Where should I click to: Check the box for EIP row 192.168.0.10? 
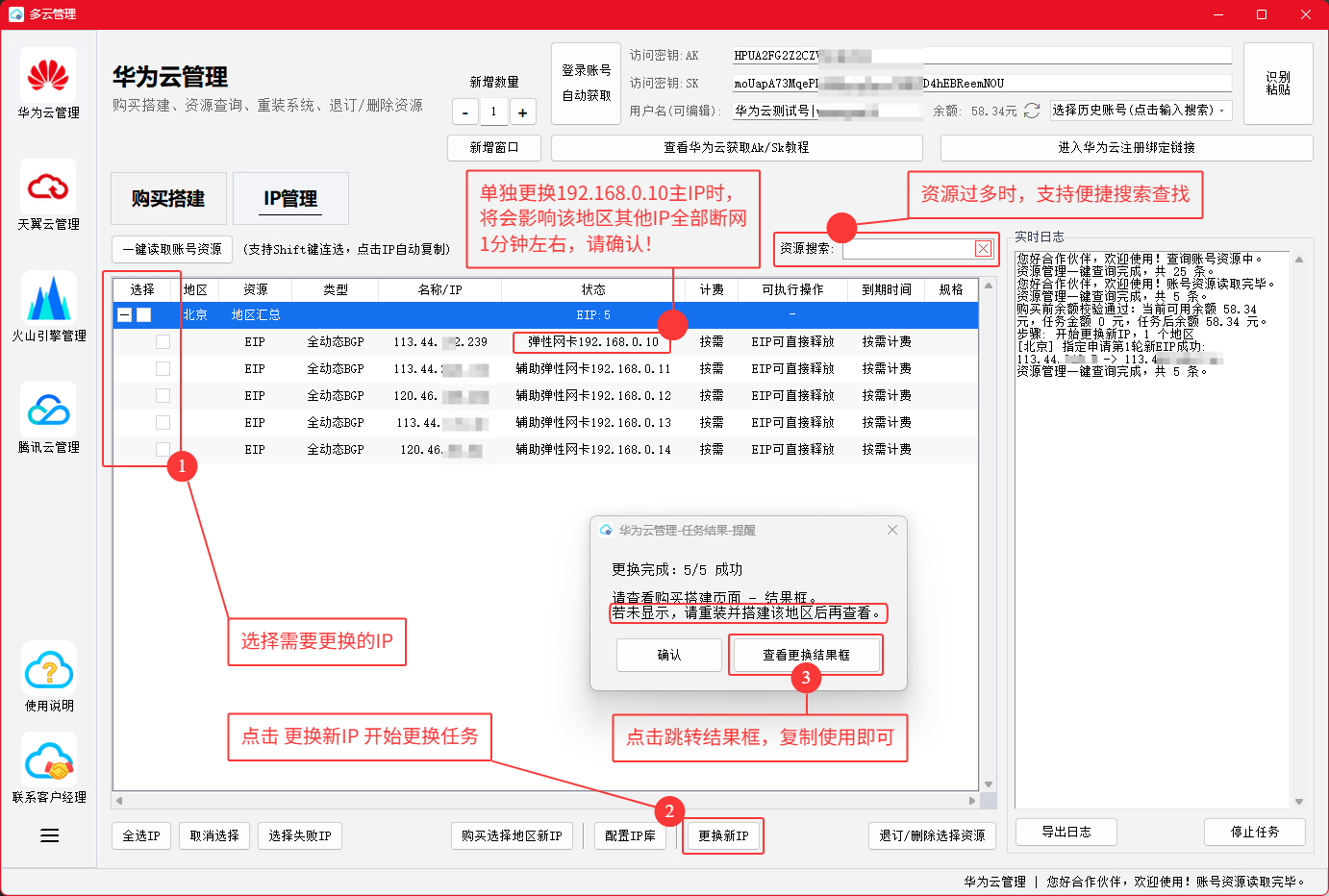(163, 341)
